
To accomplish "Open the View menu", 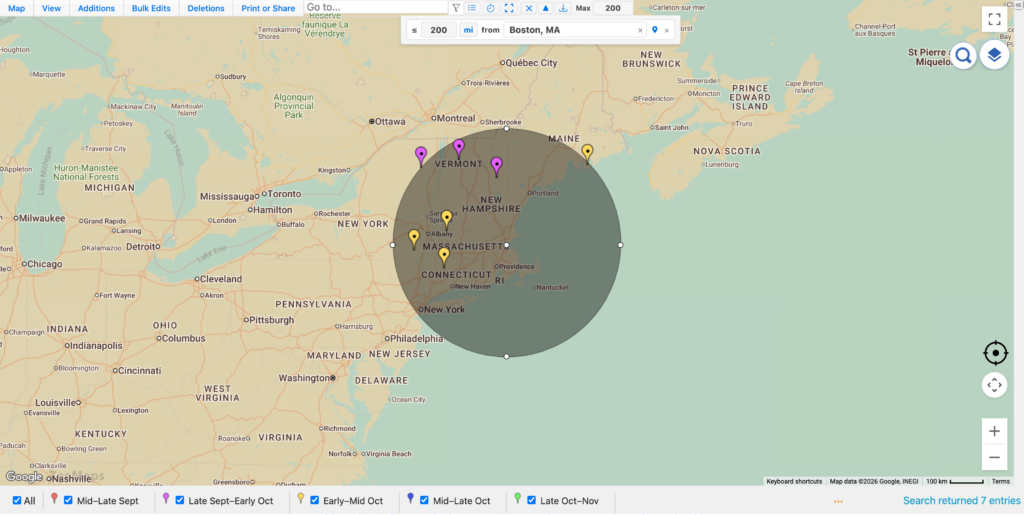I will pyautogui.click(x=52, y=8).
